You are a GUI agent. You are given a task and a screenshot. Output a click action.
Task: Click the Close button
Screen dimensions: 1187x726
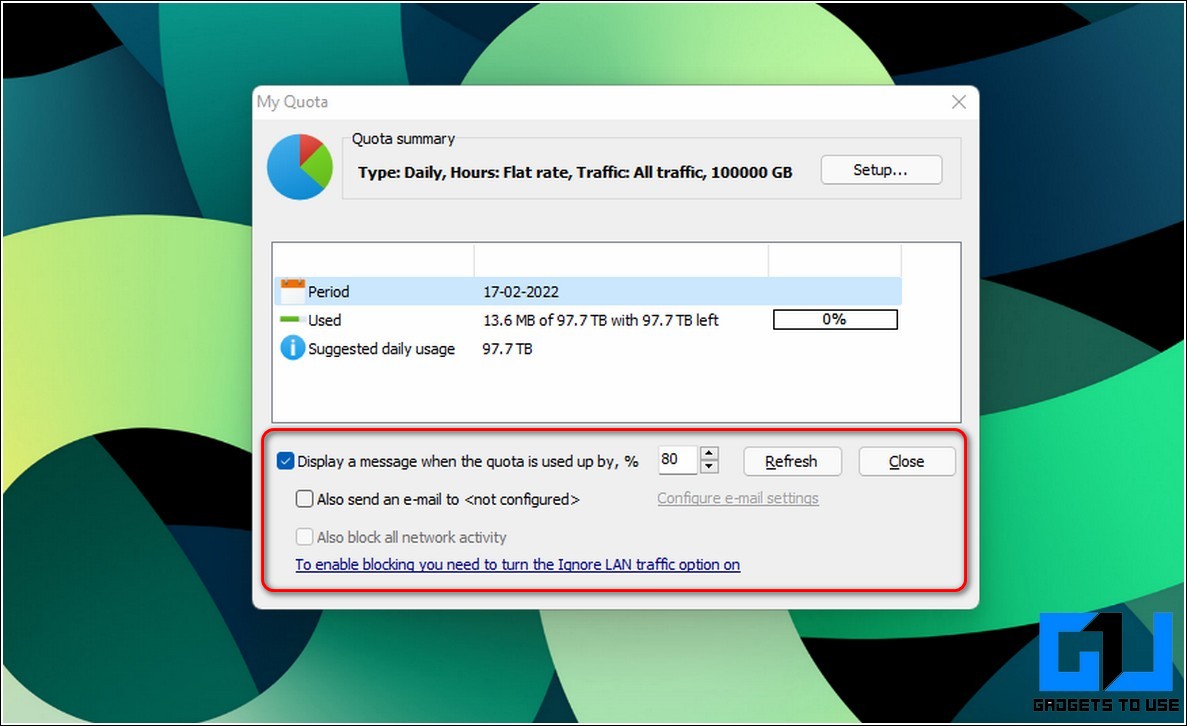907,461
